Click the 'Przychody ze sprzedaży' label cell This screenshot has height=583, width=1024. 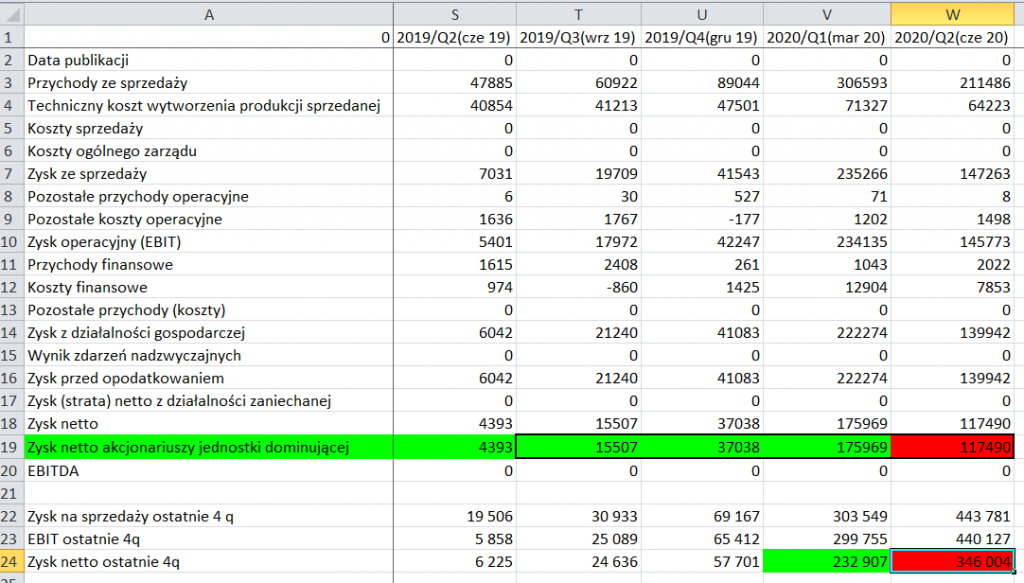(x=208, y=83)
